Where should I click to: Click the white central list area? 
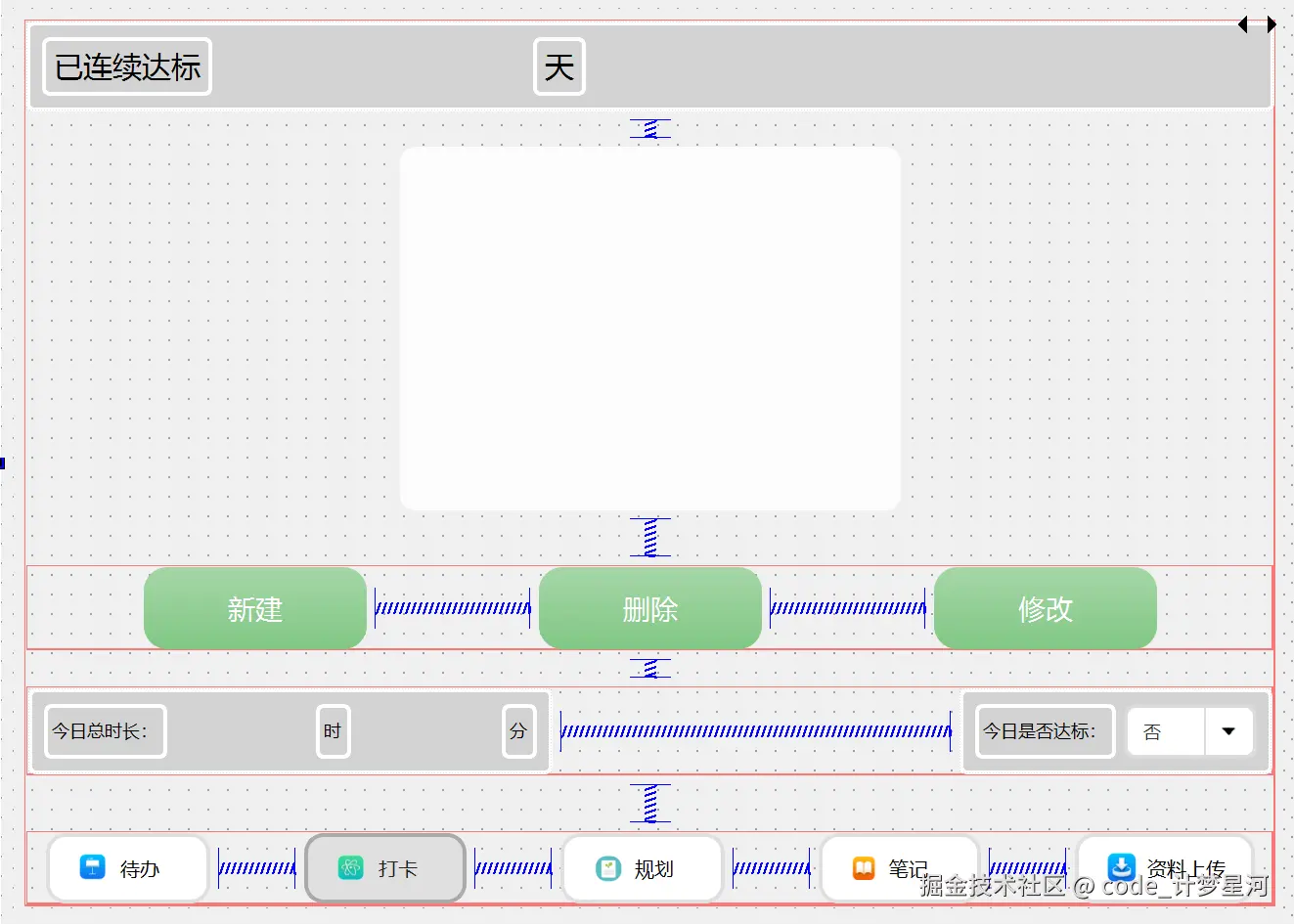[650, 329]
